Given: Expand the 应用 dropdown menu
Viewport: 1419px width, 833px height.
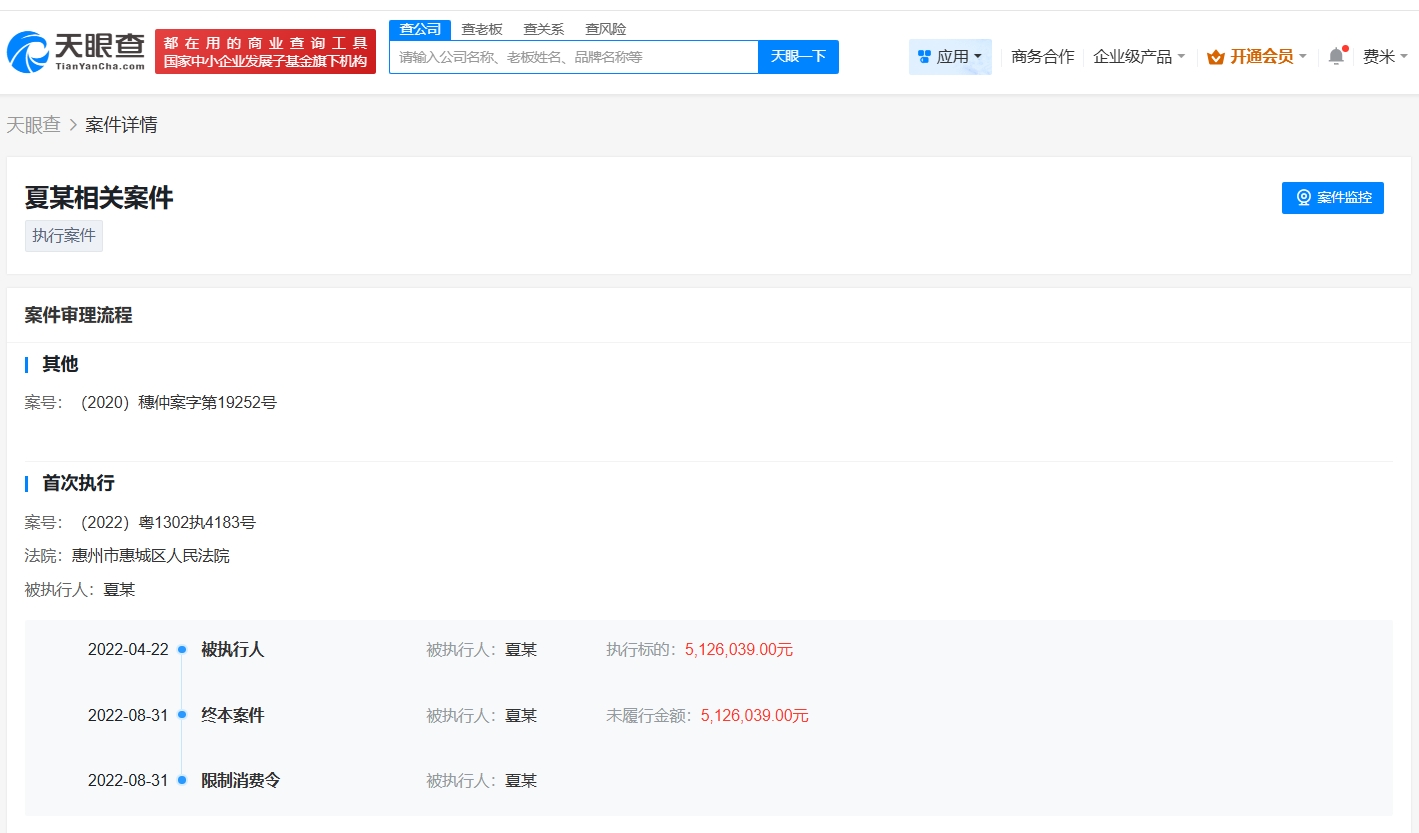Looking at the screenshot, I should pos(977,57).
